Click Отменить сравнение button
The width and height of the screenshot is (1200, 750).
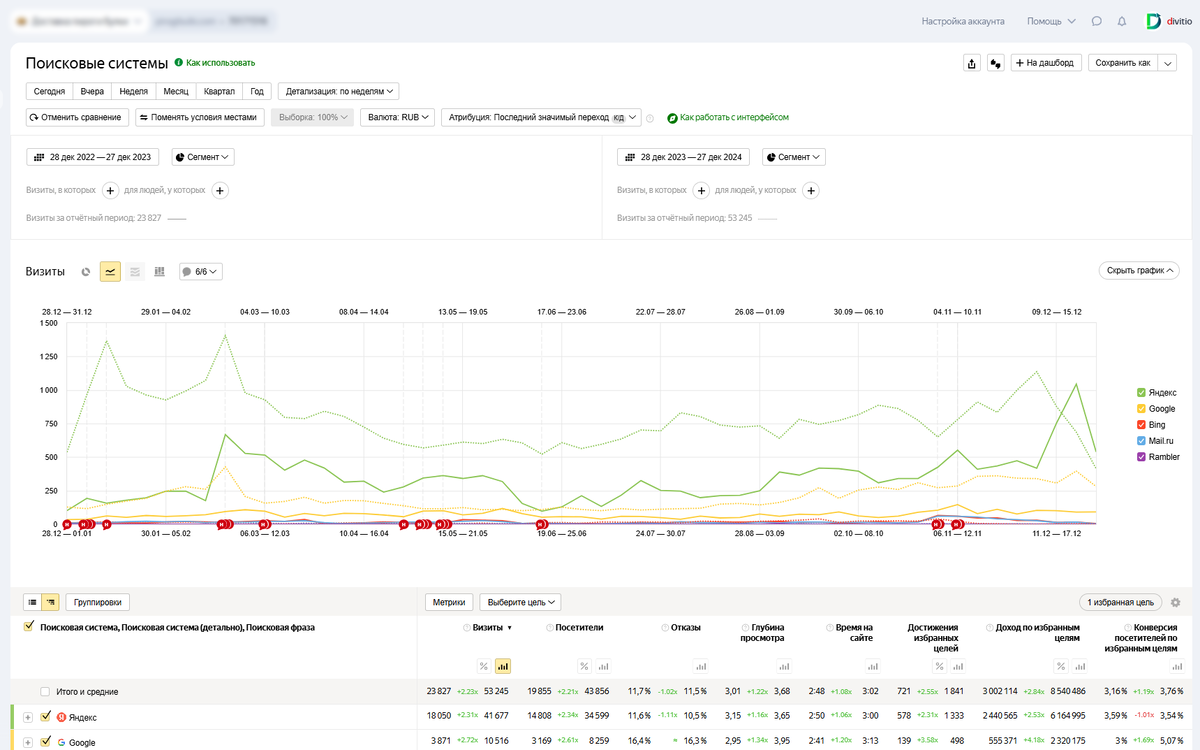[78, 117]
